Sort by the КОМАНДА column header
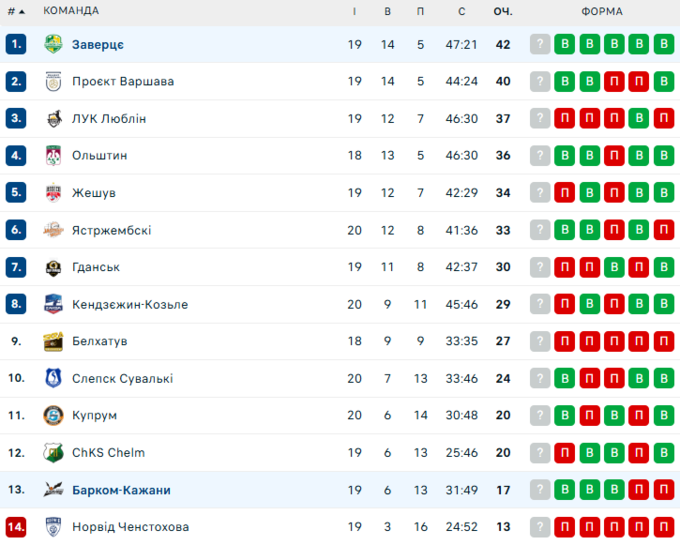Screen dimensions: 680x545 coord(71,11)
